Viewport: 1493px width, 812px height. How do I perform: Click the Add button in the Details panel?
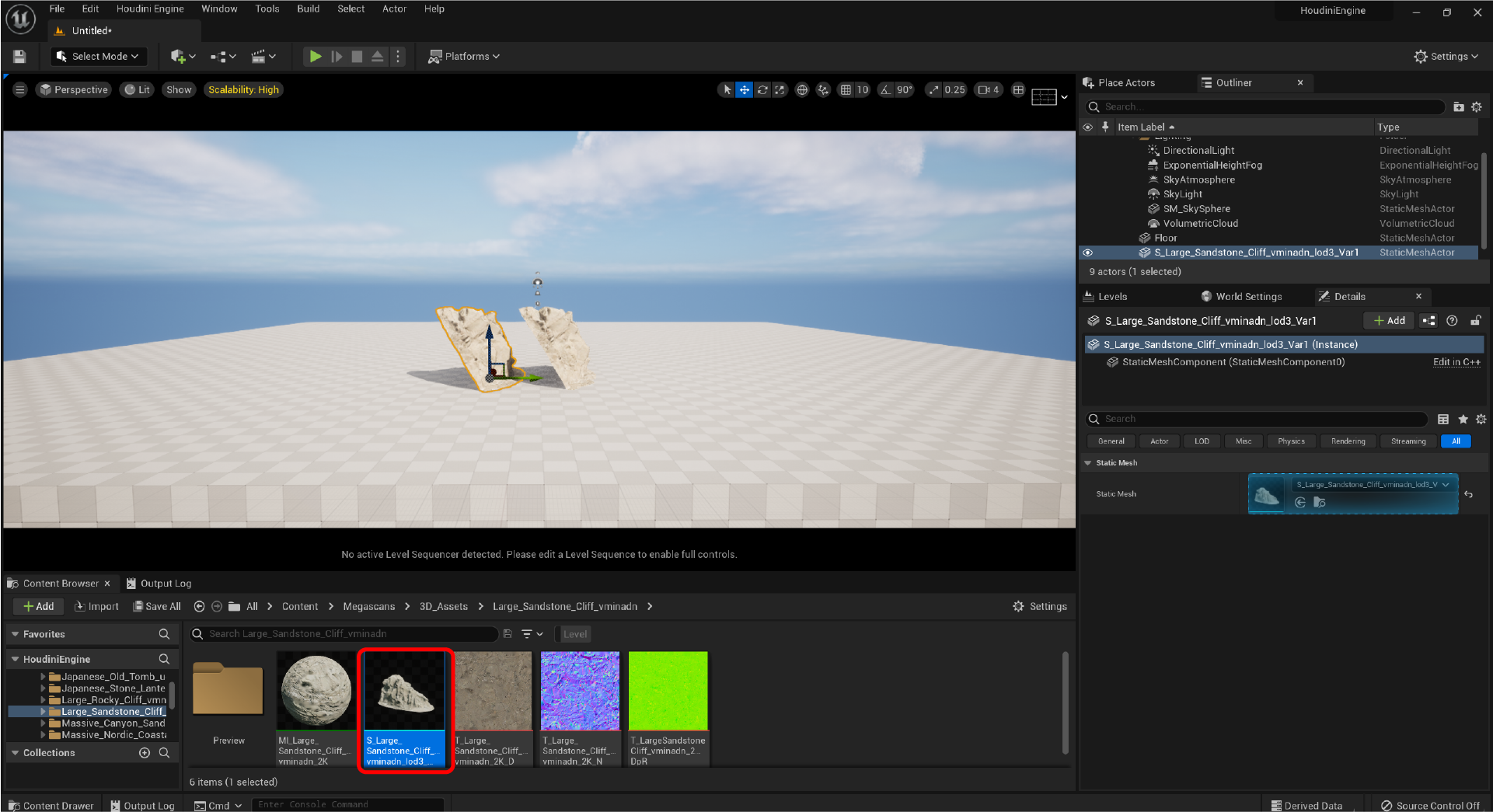tap(1388, 320)
